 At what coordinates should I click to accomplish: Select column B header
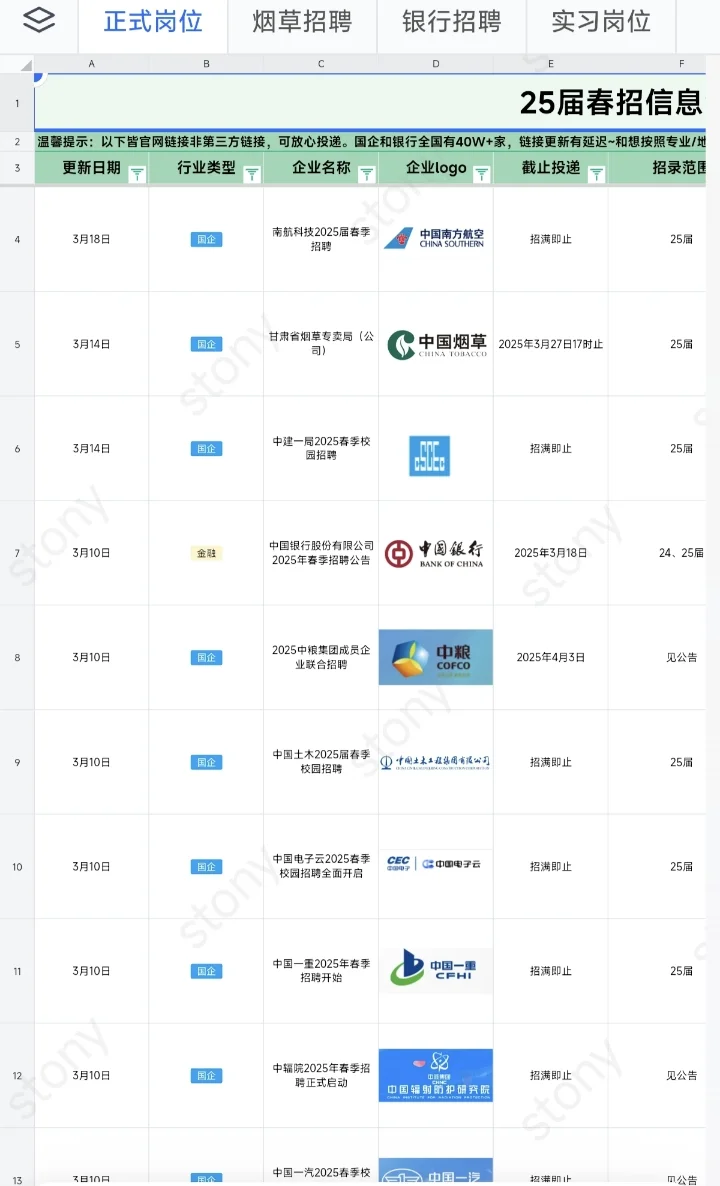[x=206, y=64]
